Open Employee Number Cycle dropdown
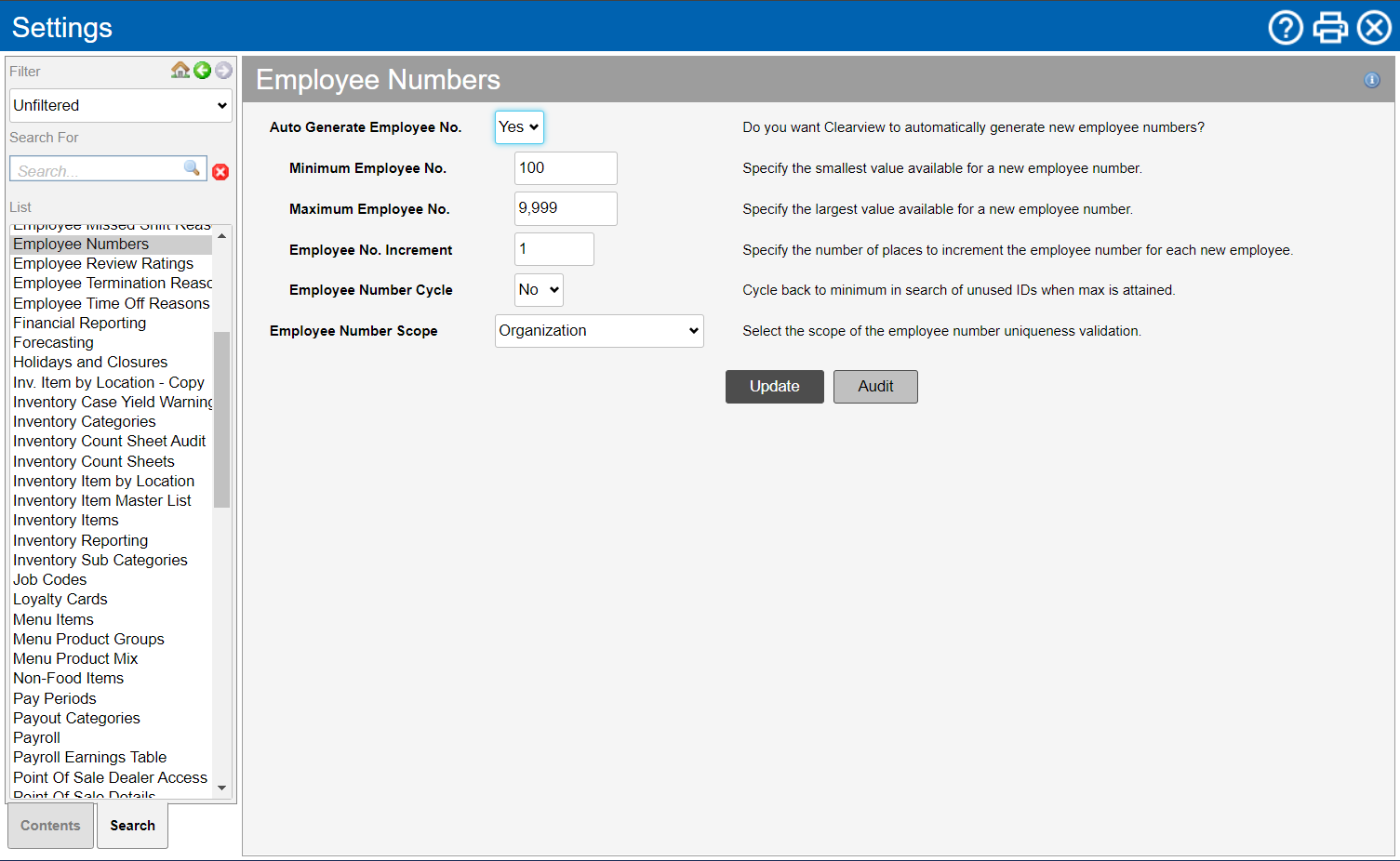The height and width of the screenshot is (861, 1400). pos(539,290)
